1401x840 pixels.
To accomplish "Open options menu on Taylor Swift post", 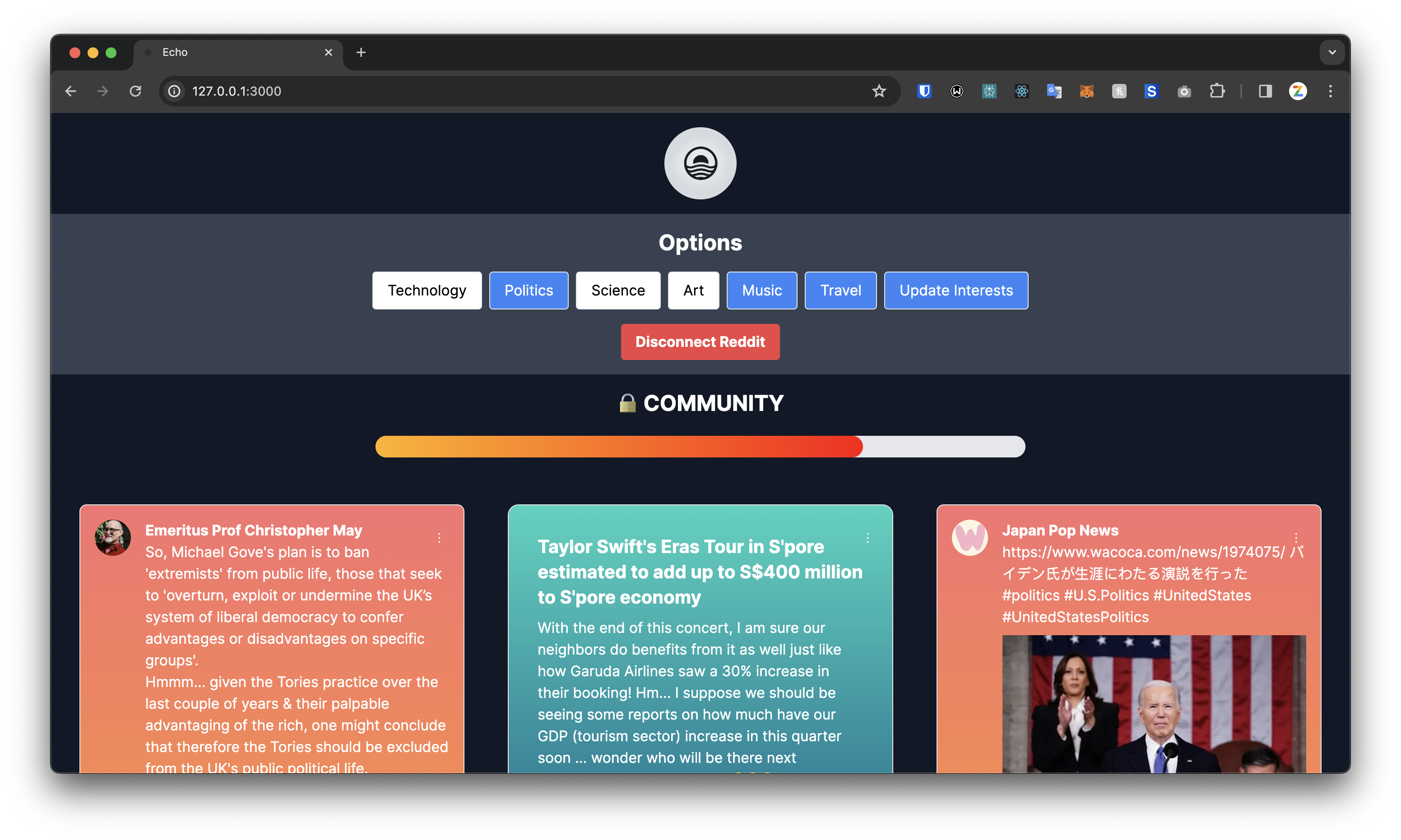I will tap(868, 538).
